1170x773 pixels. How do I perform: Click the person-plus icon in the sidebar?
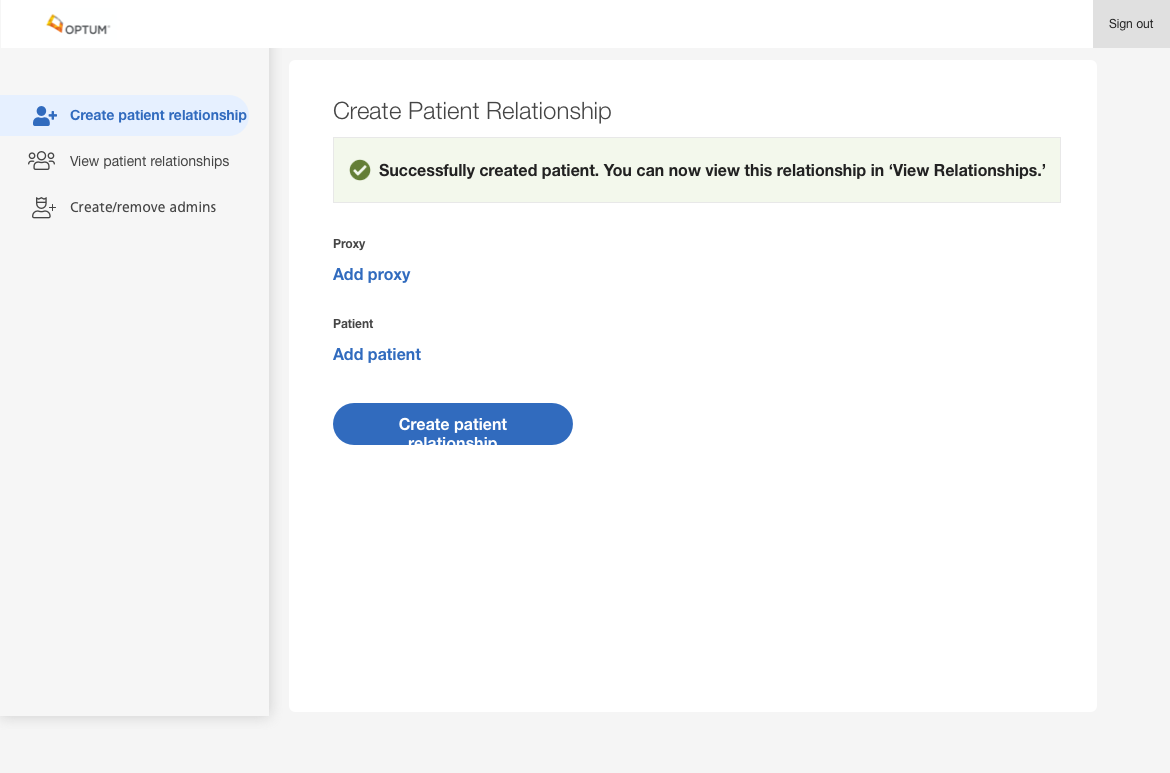[44, 116]
